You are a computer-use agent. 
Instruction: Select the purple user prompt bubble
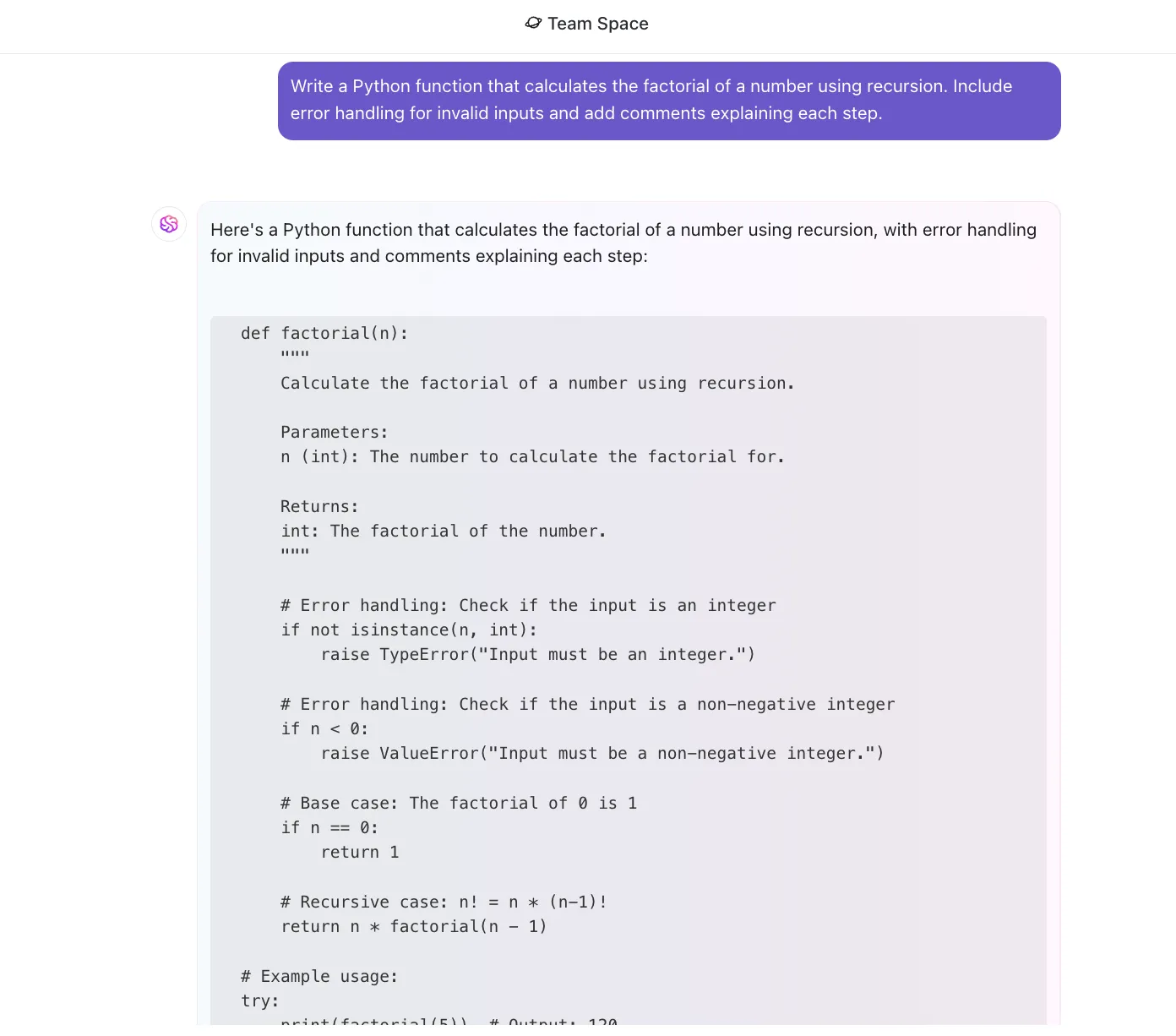[x=669, y=101]
